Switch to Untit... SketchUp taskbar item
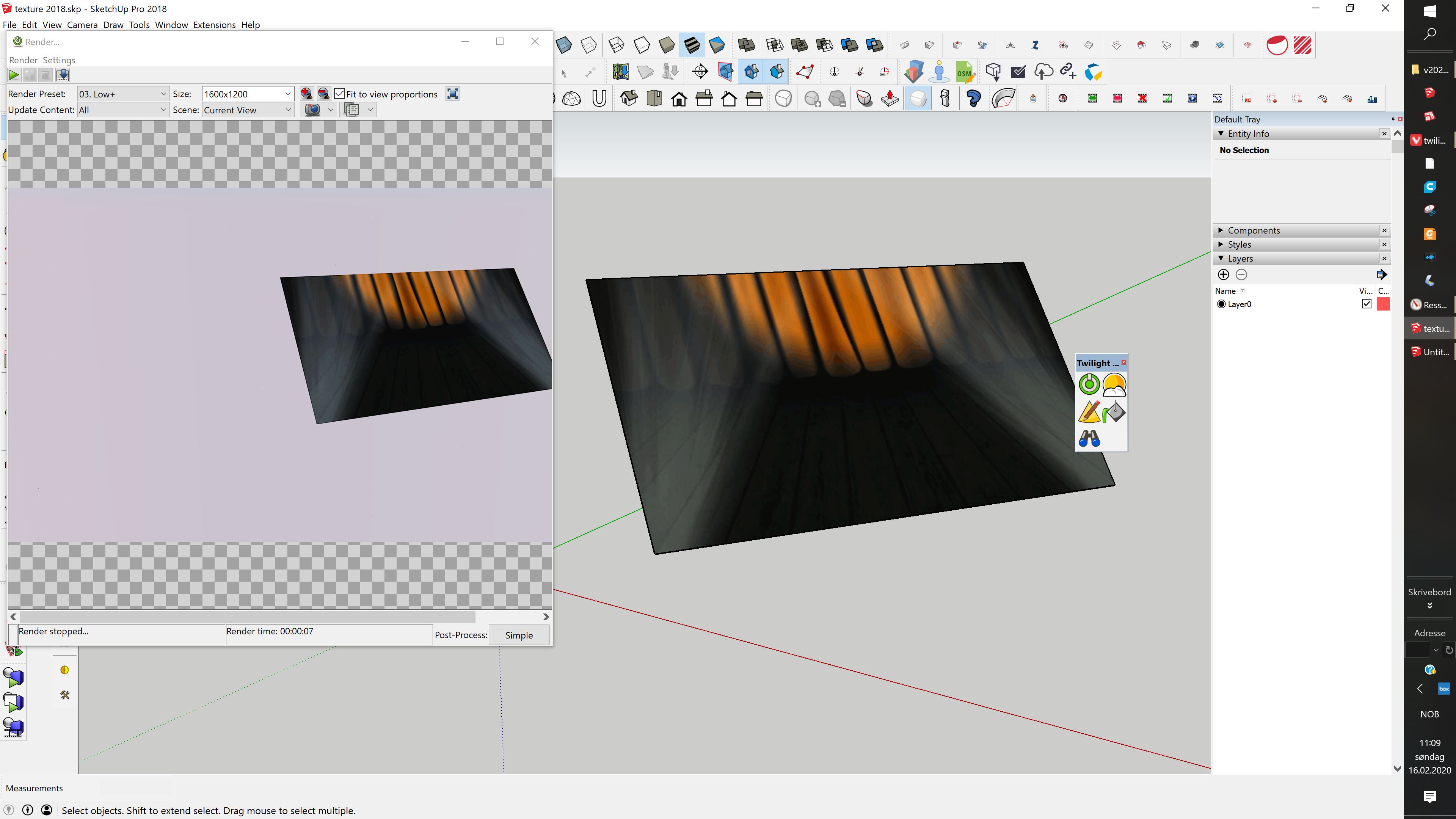The width and height of the screenshot is (1456, 819). tap(1429, 351)
